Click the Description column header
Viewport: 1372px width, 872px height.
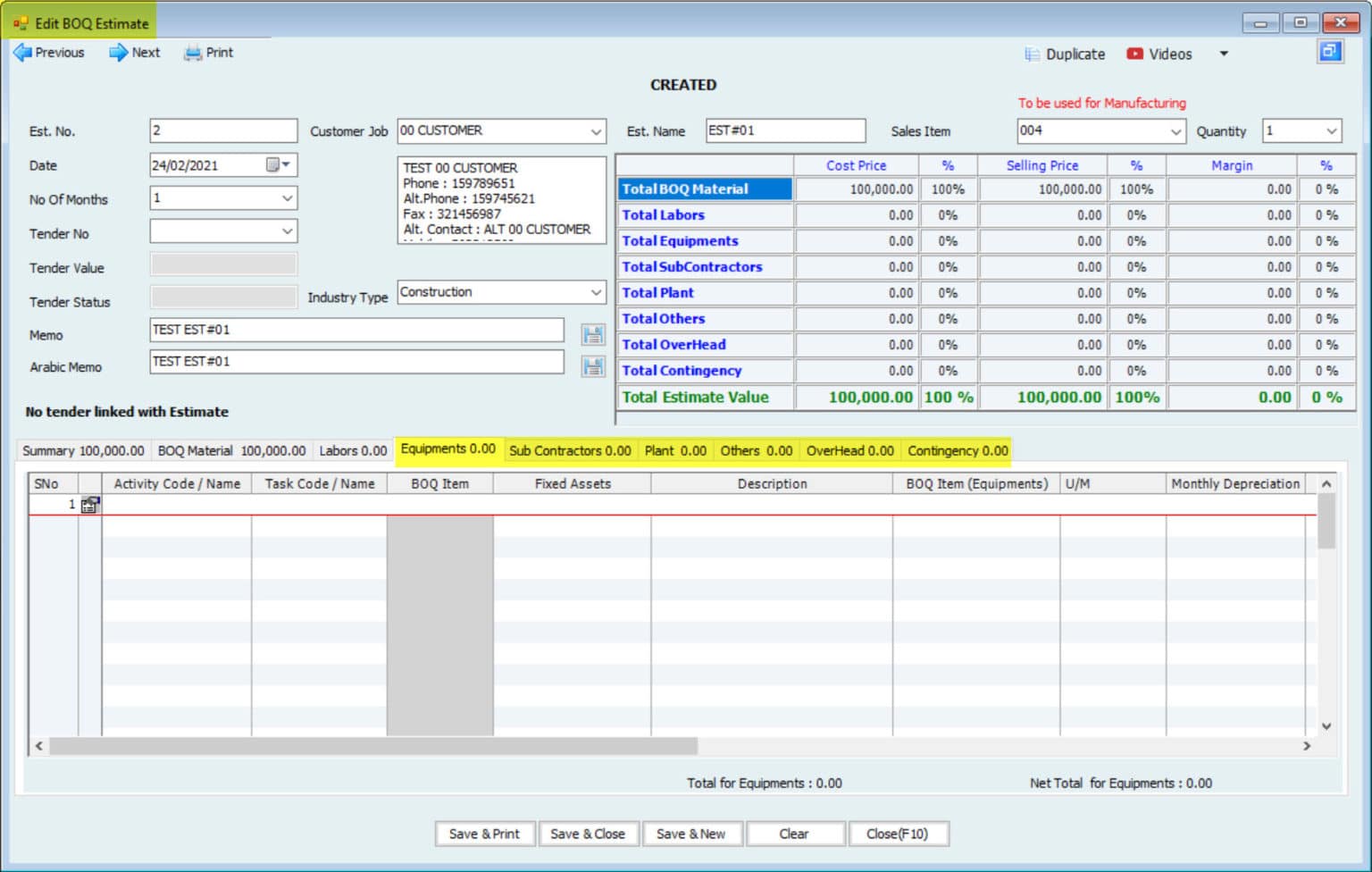click(x=772, y=483)
